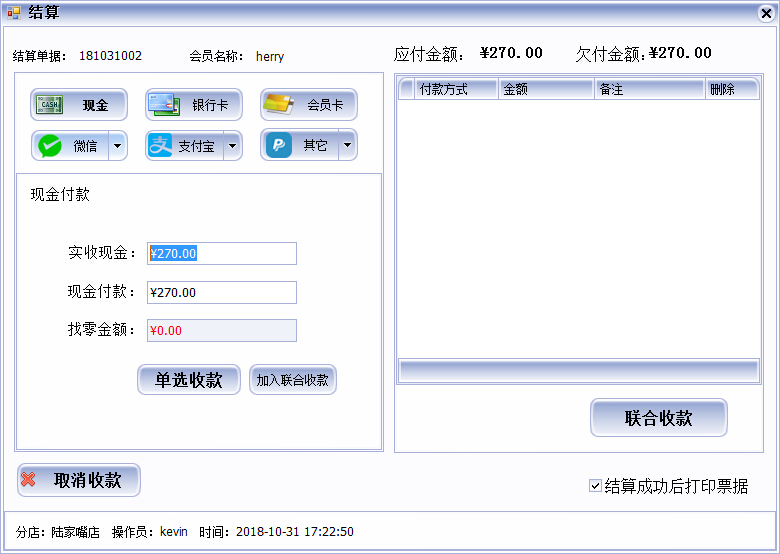Select the Alipay (支付宝) payment icon
780x554 pixels.
pyautogui.click(x=161, y=146)
